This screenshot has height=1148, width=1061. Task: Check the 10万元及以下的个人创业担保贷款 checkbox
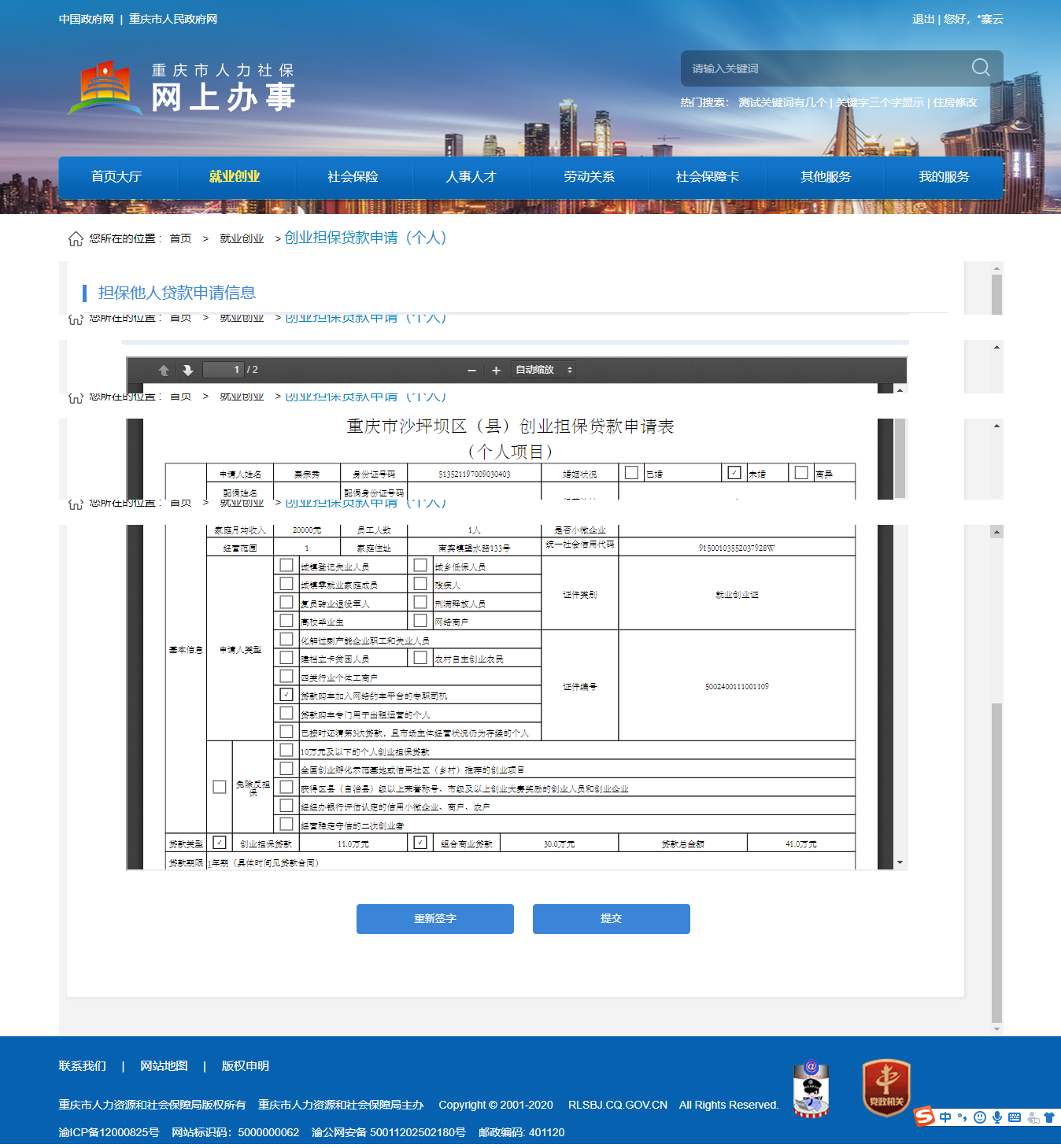tap(287, 751)
